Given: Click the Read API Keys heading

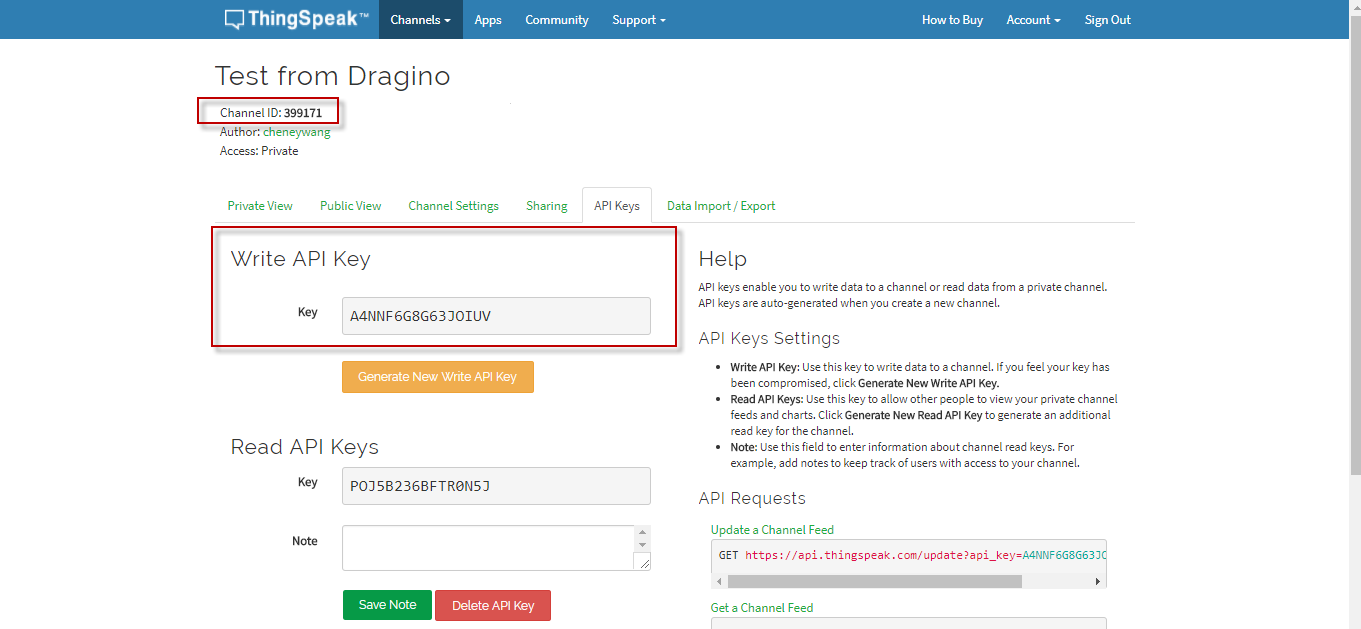Looking at the screenshot, I should click(x=305, y=447).
